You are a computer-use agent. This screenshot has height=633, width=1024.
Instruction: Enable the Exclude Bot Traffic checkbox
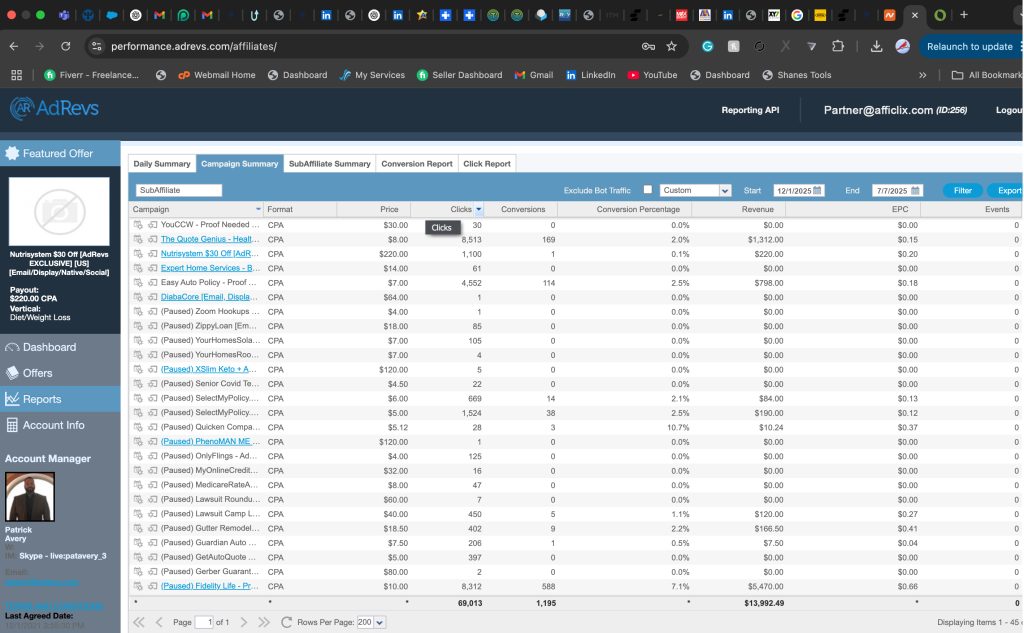click(648, 190)
